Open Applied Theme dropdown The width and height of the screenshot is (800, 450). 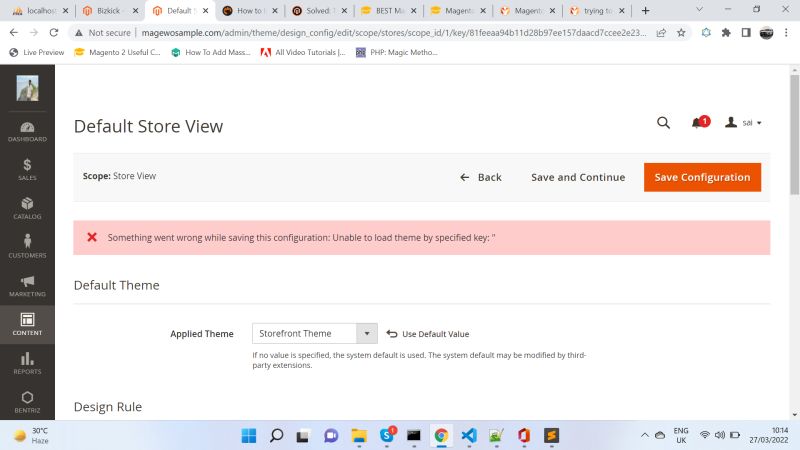(315, 334)
